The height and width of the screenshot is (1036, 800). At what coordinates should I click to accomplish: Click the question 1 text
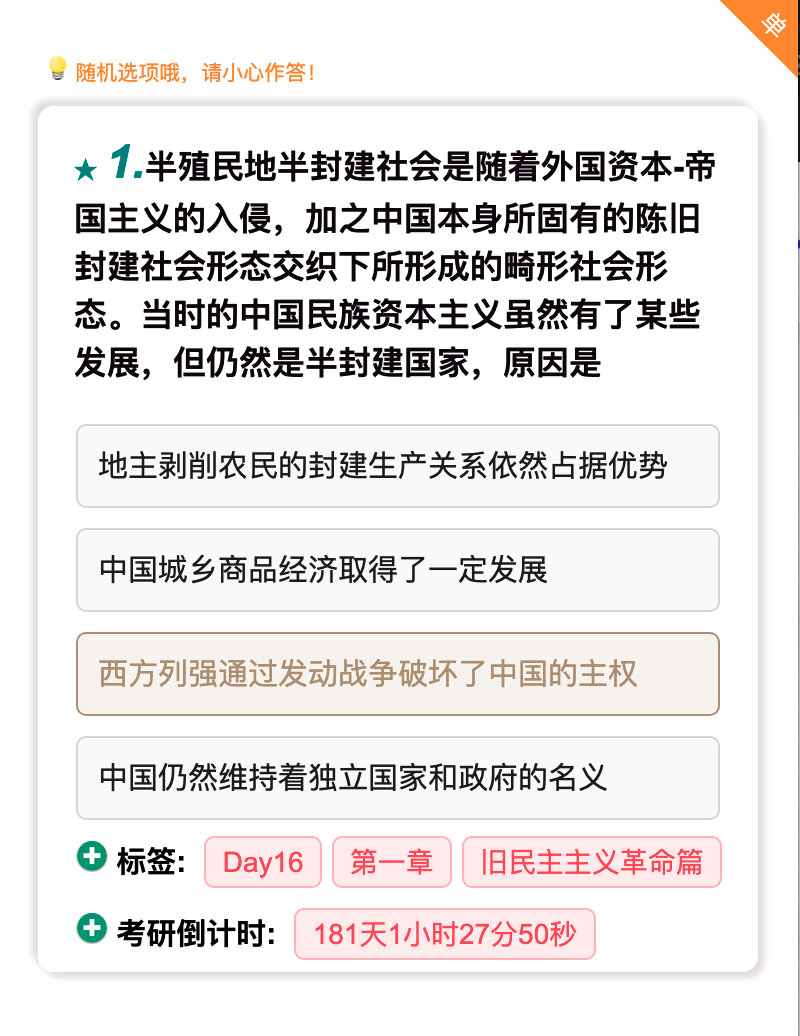pos(394,264)
